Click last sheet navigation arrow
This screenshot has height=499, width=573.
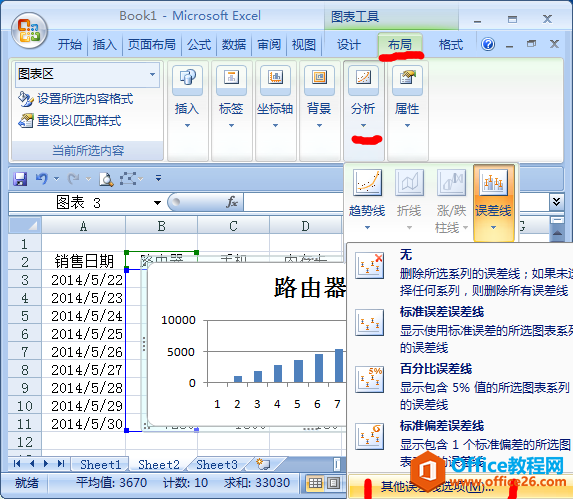pyautogui.click(x=61, y=464)
